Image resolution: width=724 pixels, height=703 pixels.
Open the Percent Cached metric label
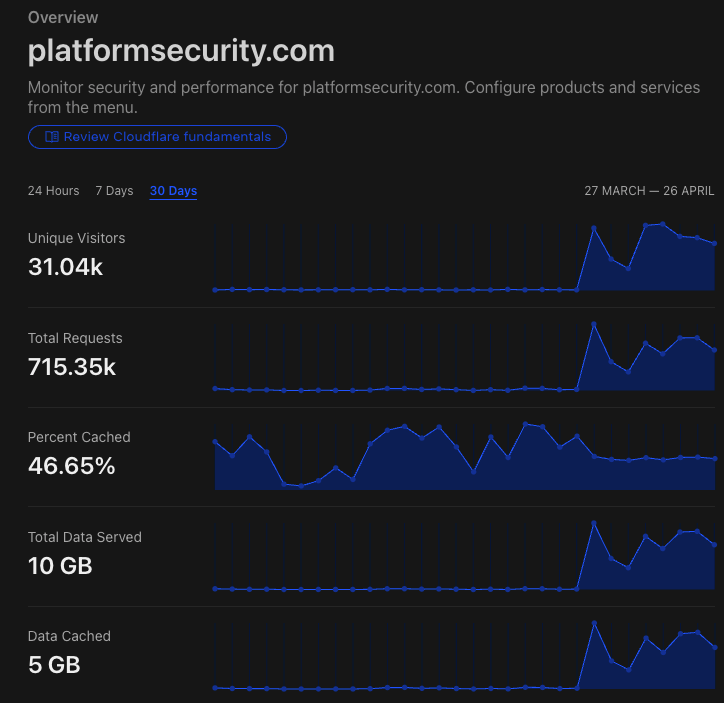(79, 437)
